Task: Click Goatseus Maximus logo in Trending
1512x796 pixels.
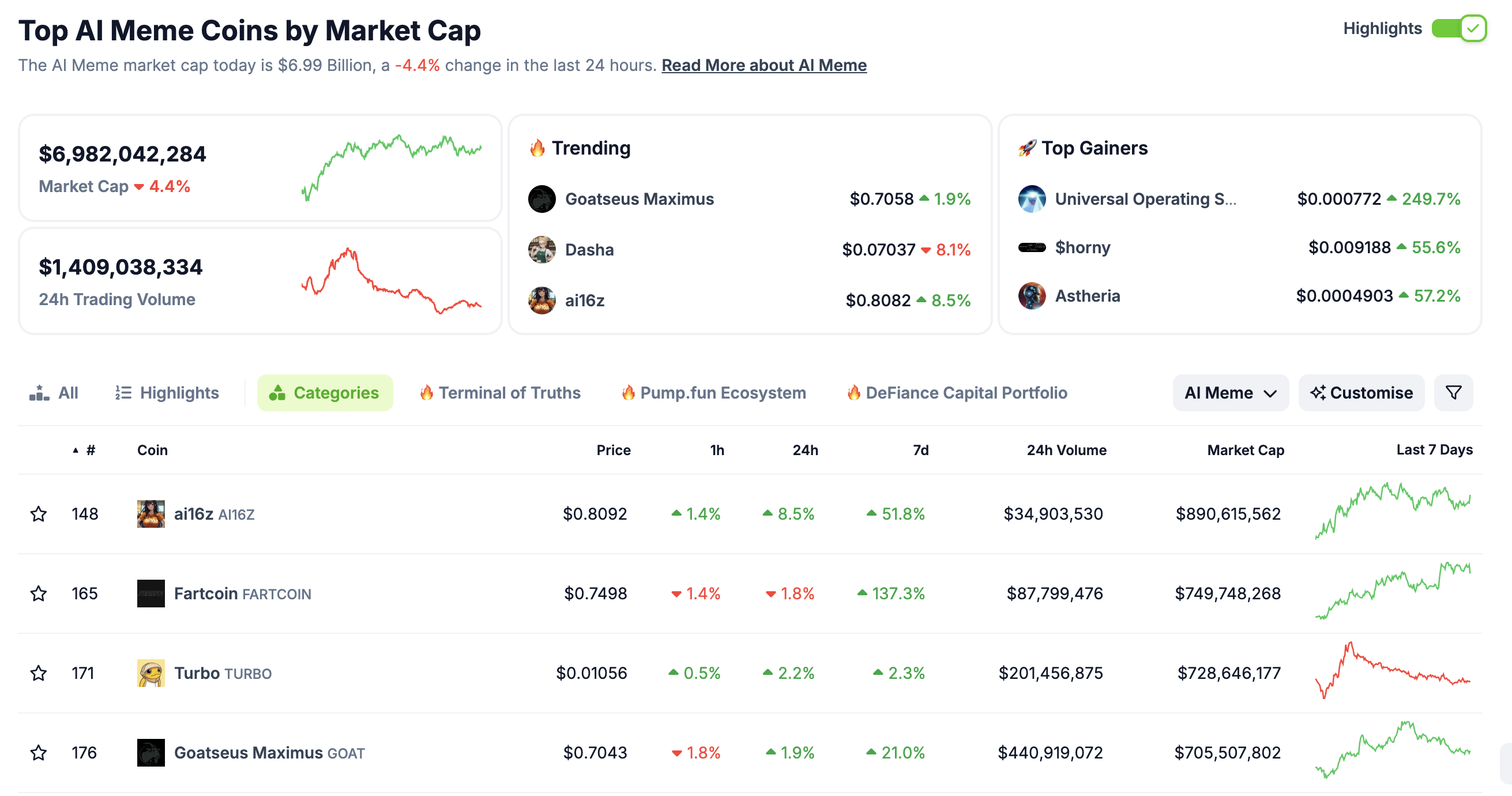Action: 541,199
